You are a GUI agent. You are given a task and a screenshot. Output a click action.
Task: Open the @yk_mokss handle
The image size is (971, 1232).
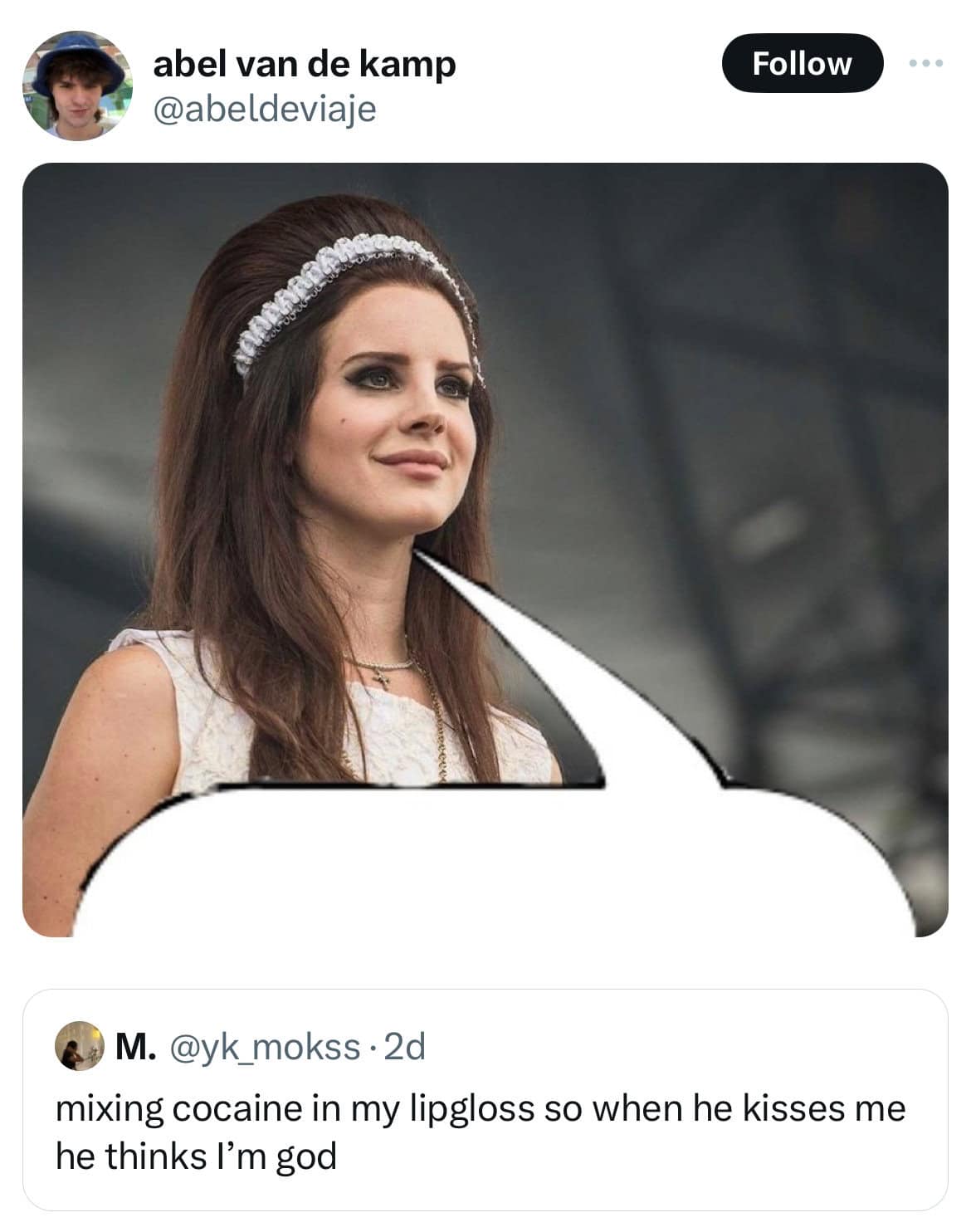click(264, 1049)
